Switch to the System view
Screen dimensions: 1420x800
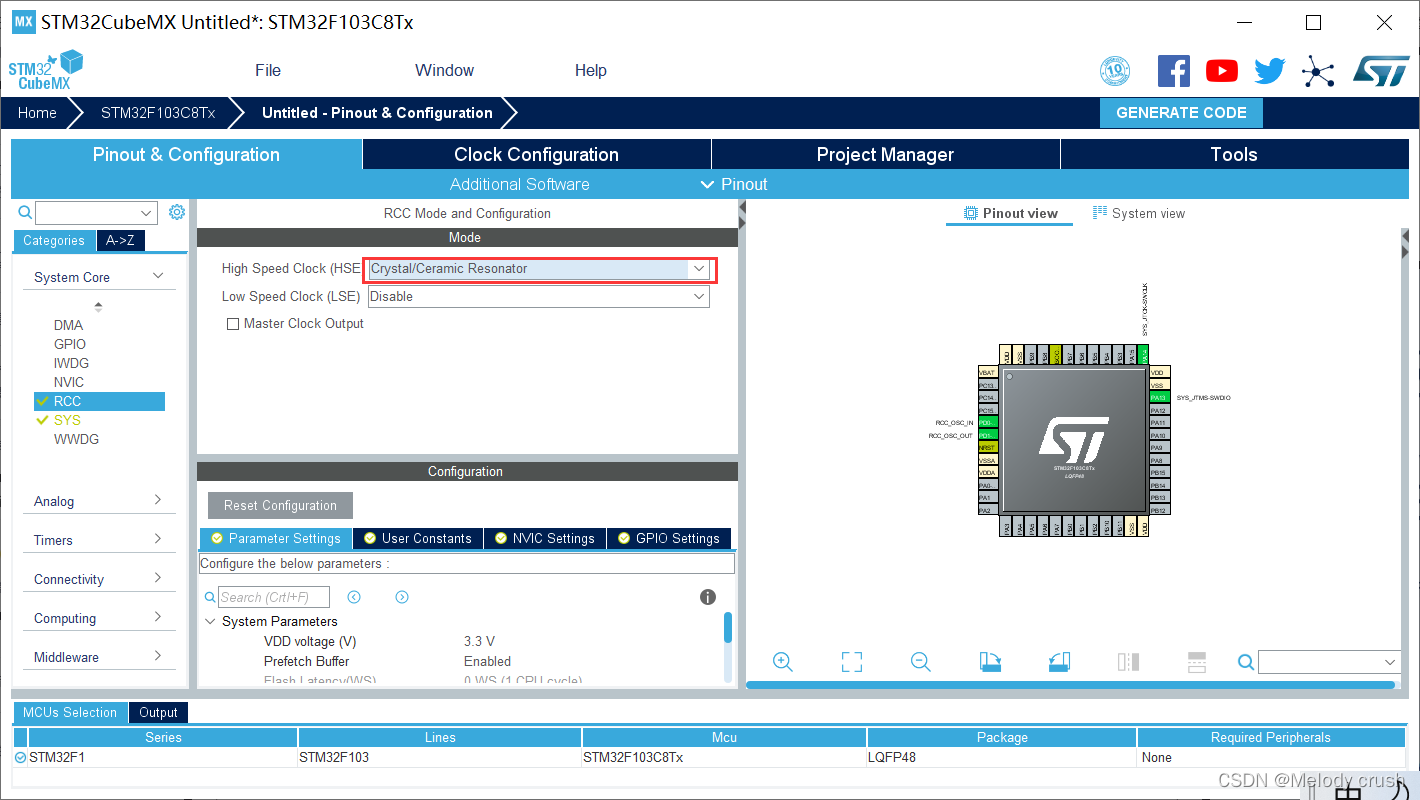(1139, 213)
